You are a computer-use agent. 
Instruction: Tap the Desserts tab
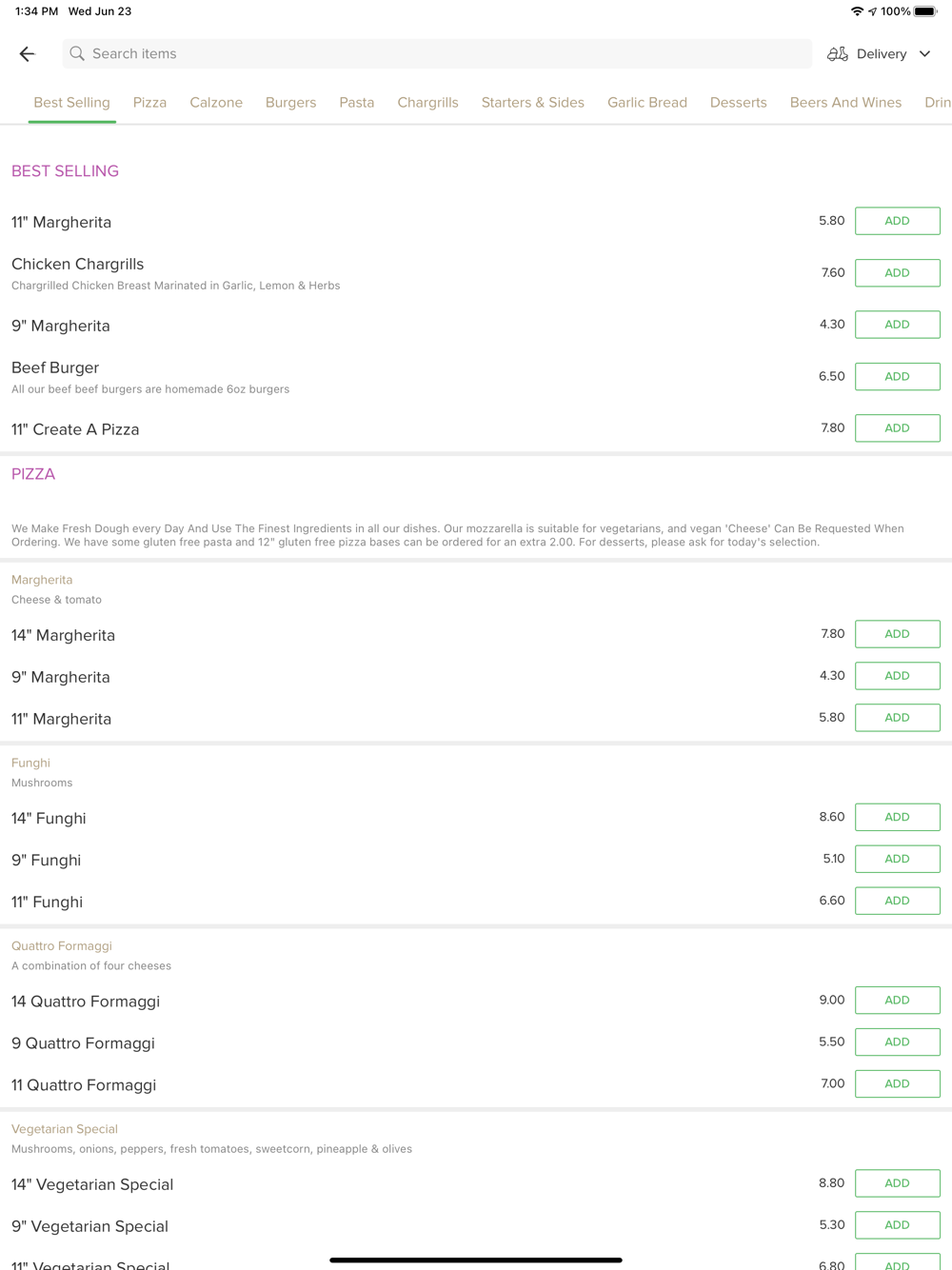pyautogui.click(x=738, y=103)
